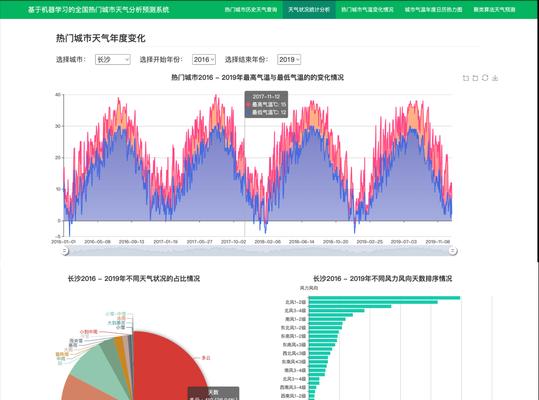Open the start year dropdown showing 2016
The image size is (539, 400).
click(204, 59)
